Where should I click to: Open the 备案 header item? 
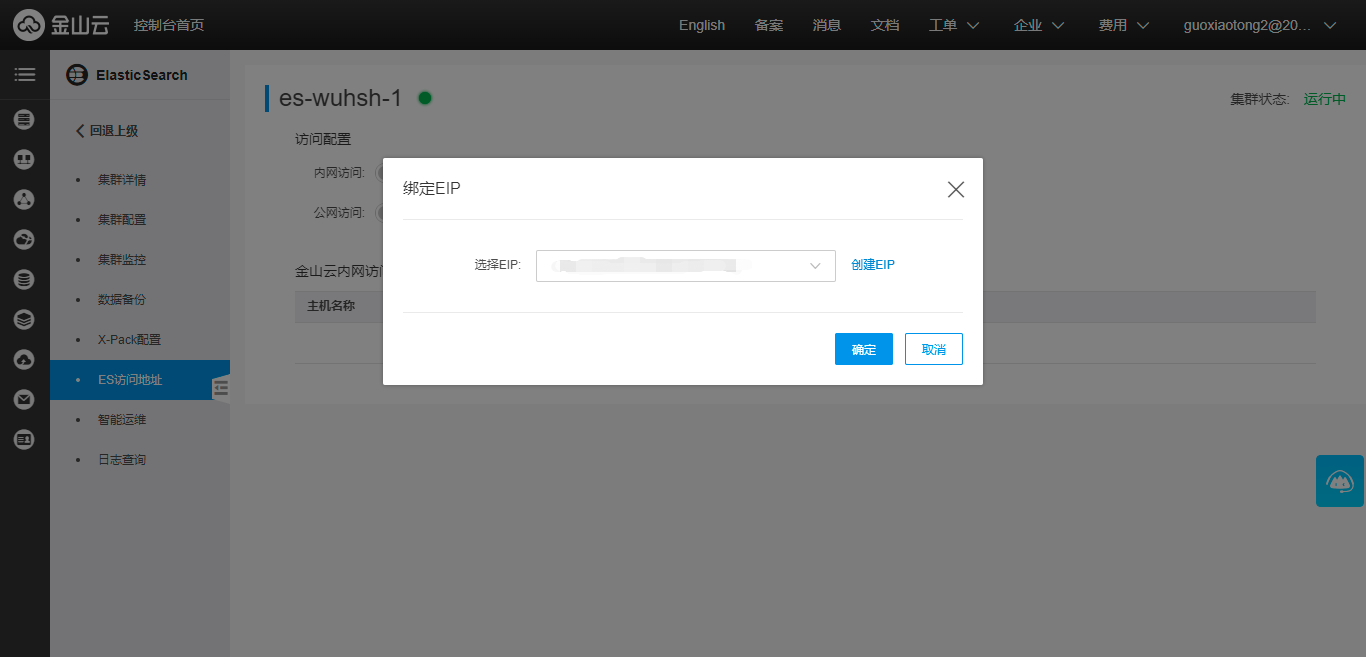click(769, 25)
